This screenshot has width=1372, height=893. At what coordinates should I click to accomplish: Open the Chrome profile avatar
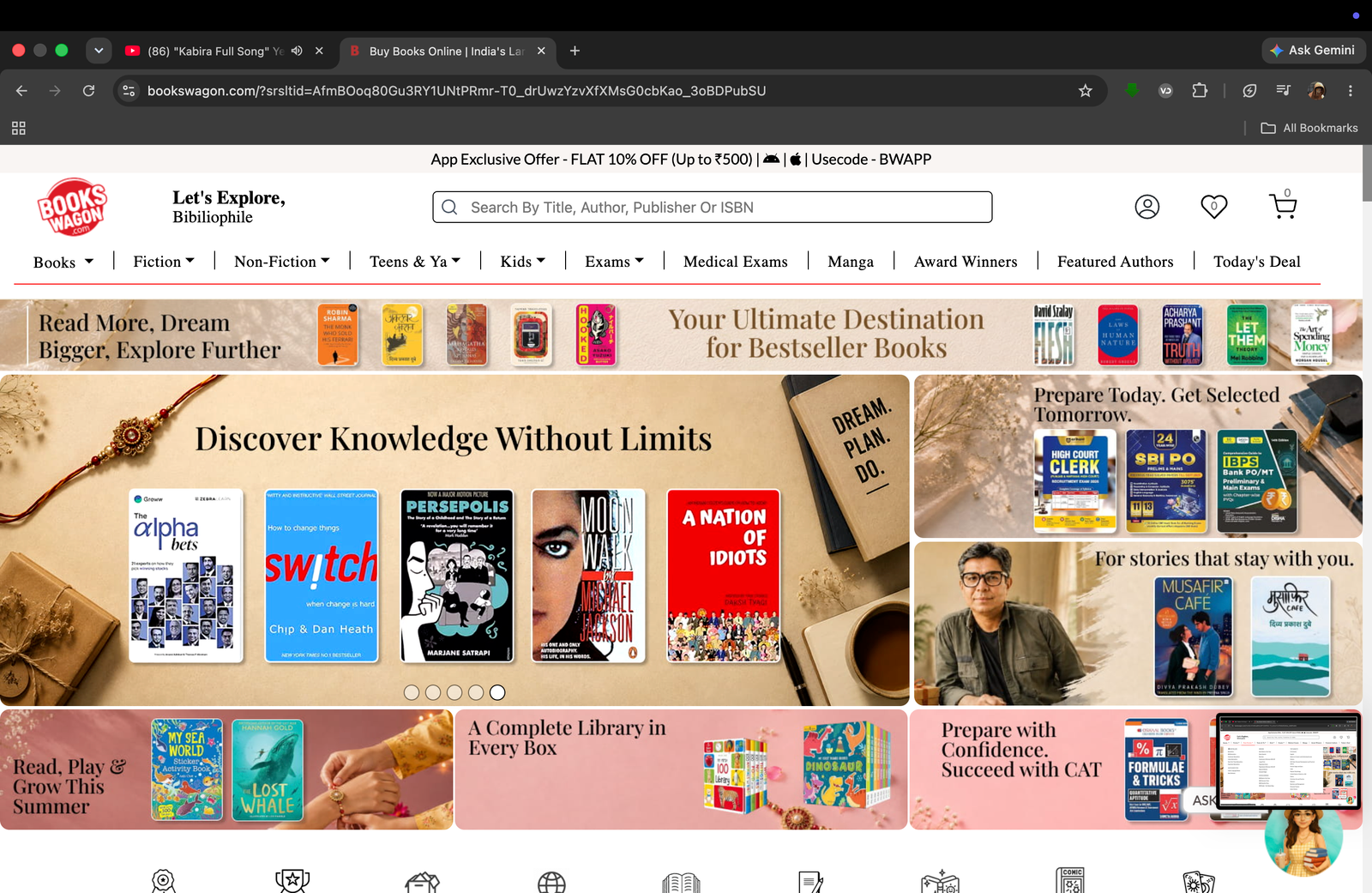click(1317, 90)
